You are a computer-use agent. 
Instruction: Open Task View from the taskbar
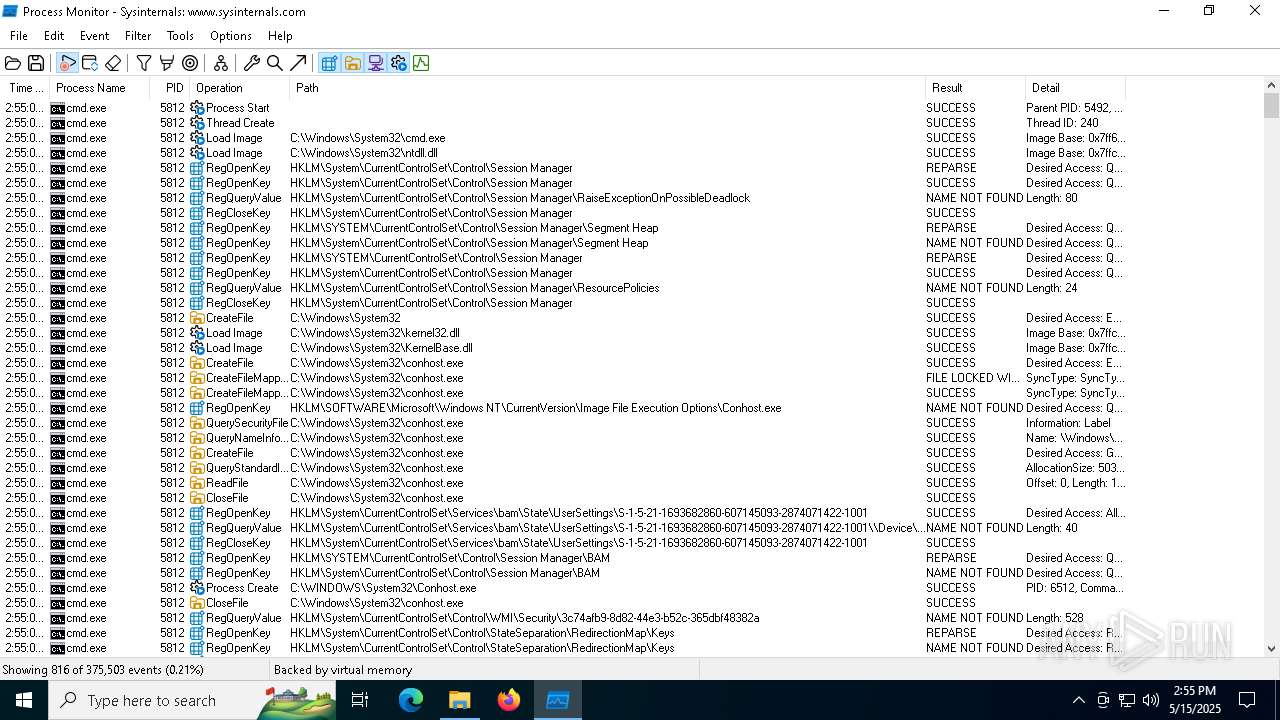click(360, 700)
